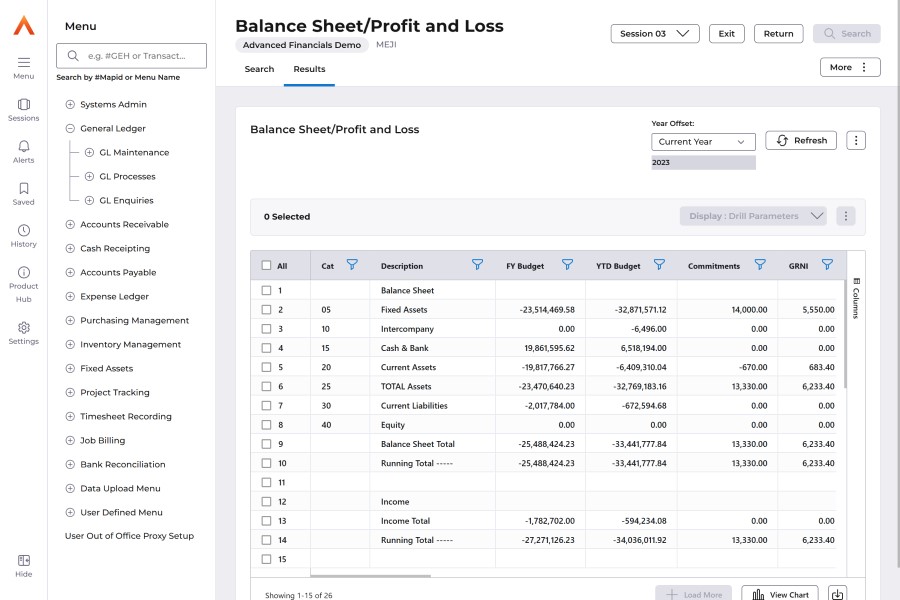
Task: Click the table vertical scrollbar
Action: point(845,334)
